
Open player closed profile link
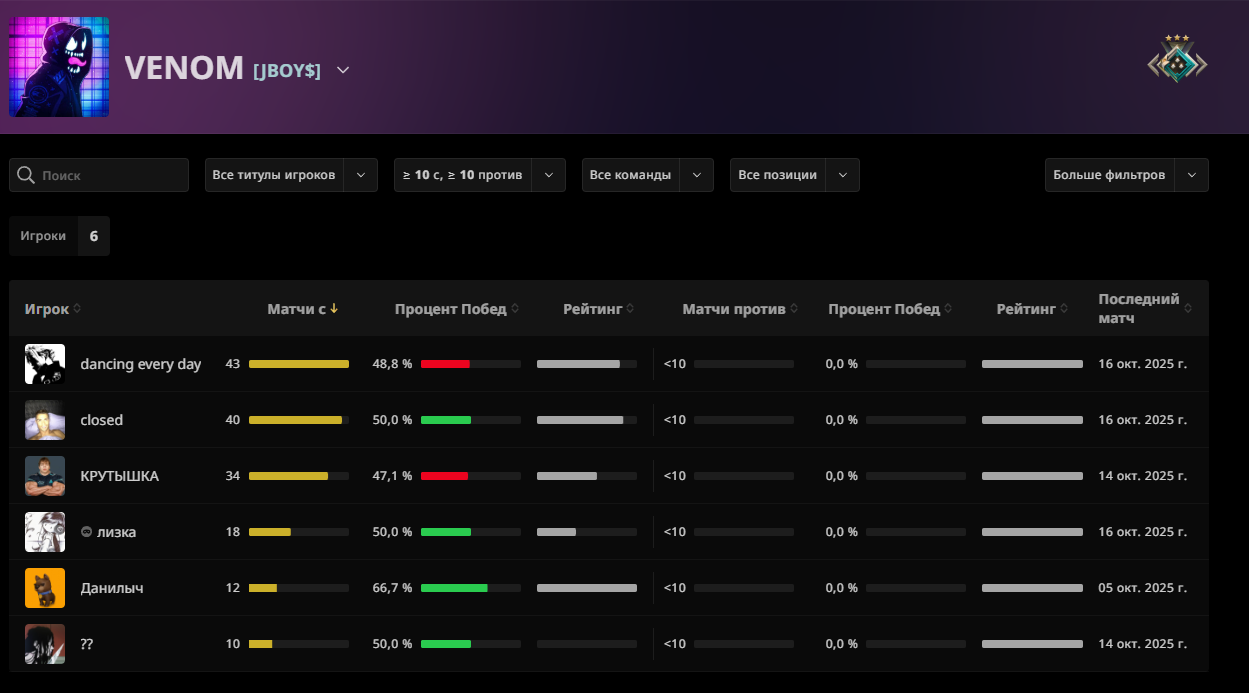(102, 420)
